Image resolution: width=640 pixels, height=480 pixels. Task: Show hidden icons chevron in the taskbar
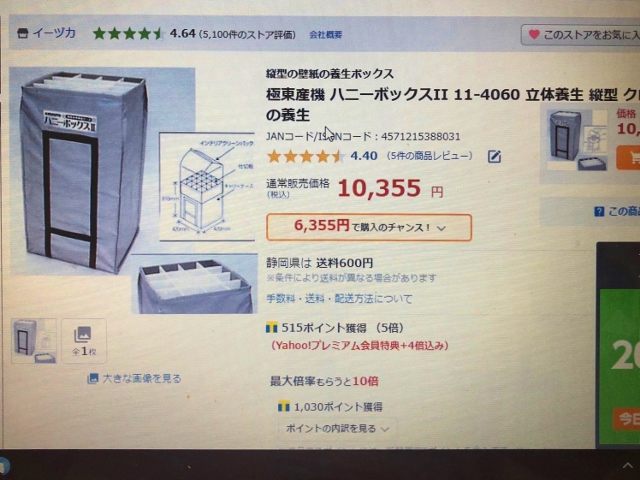[628, 466]
